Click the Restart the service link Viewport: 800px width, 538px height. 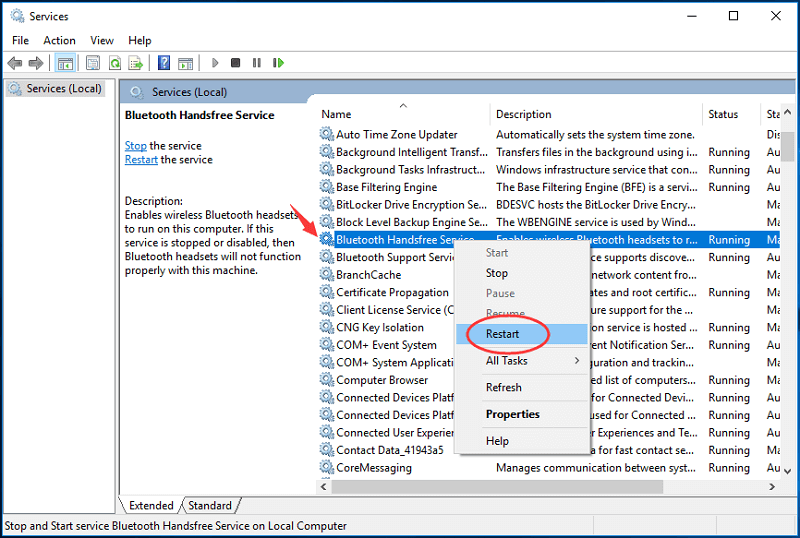click(141, 160)
